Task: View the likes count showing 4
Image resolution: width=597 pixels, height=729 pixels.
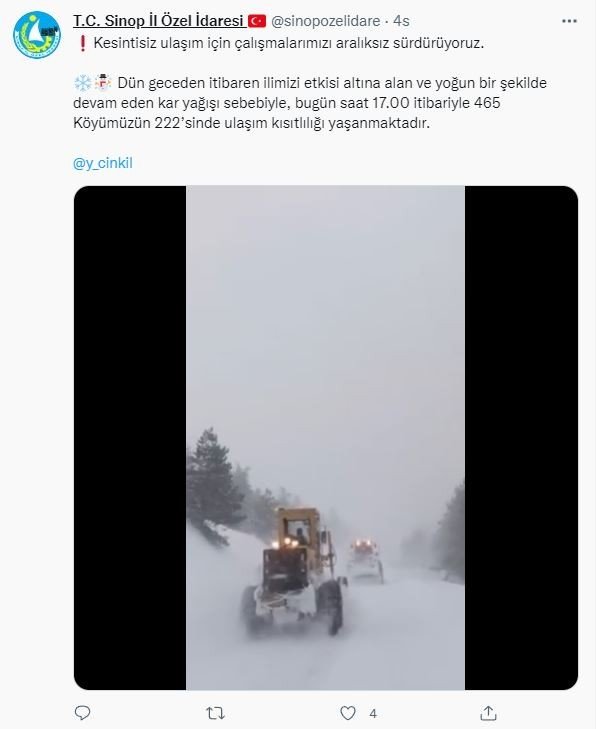Action: point(373,713)
